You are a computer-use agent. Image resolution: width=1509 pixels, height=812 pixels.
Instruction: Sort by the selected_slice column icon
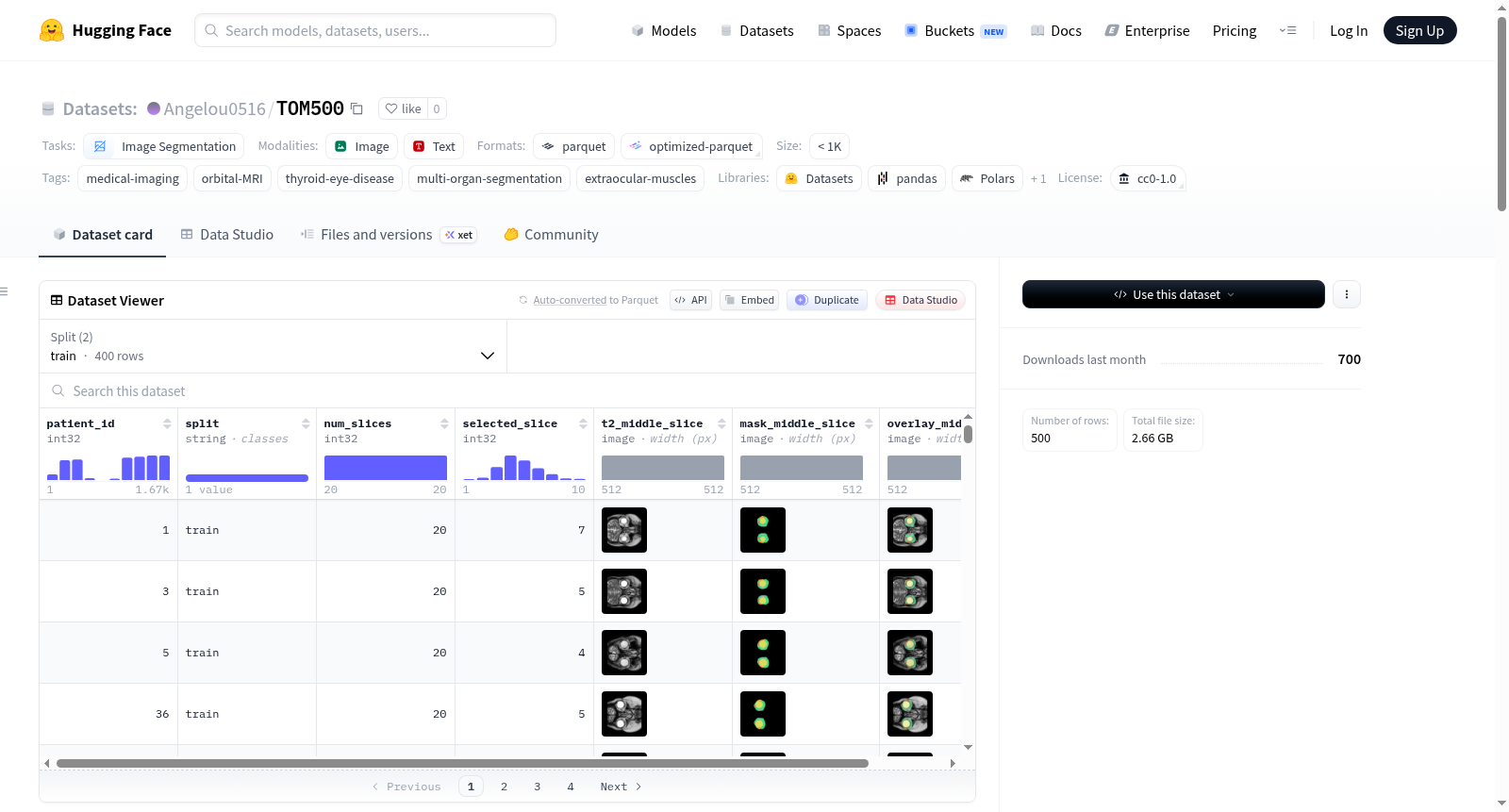[583, 423]
